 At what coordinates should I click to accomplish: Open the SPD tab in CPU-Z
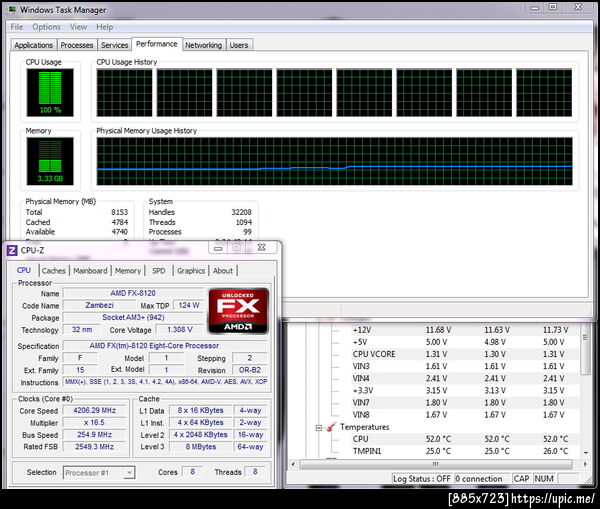158,271
